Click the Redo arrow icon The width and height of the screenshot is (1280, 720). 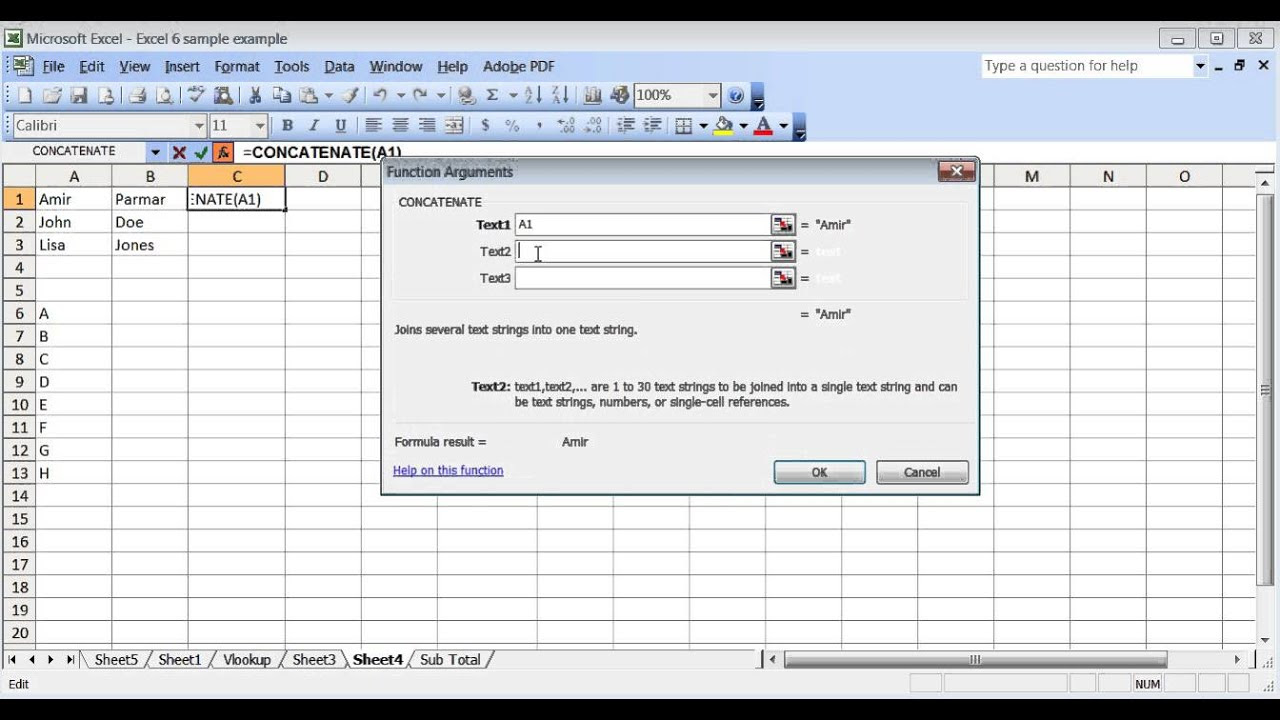421,96
